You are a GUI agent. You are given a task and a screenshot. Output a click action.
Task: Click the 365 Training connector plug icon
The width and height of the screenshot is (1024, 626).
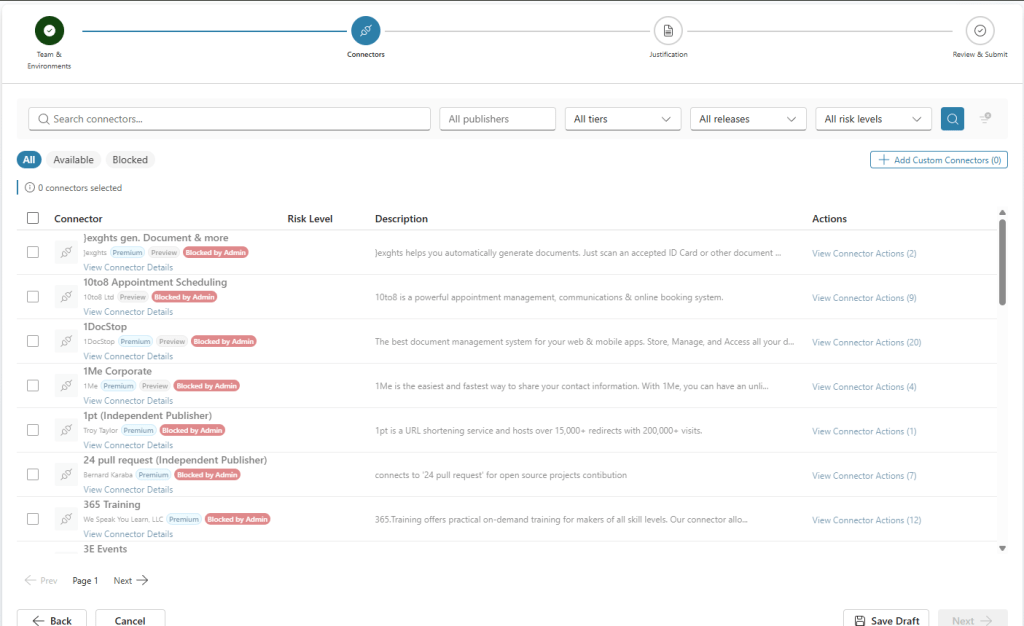tap(66, 519)
